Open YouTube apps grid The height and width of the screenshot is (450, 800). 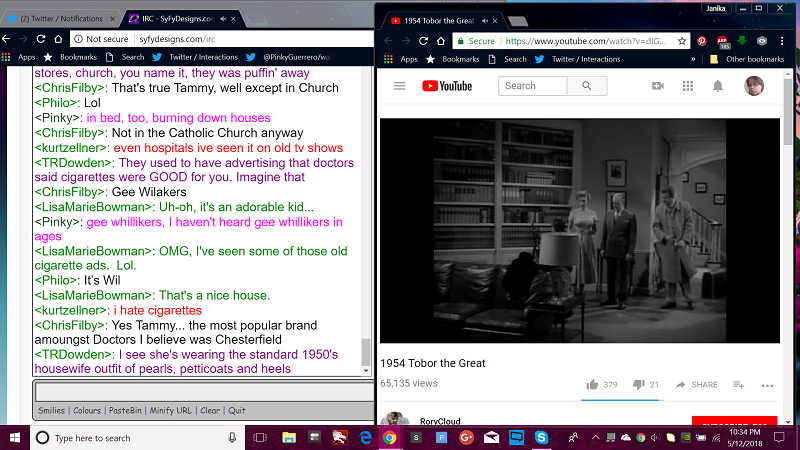(x=688, y=86)
